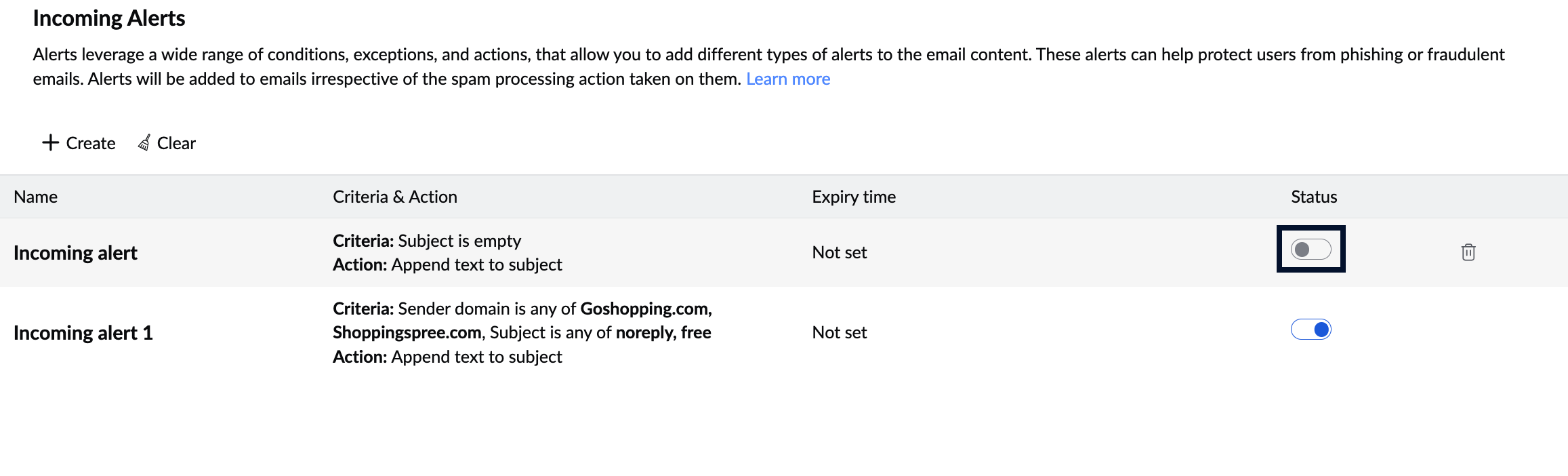Click the plus icon beside Create
This screenshot has width=1568, height=476.
(x=51, y=142)
